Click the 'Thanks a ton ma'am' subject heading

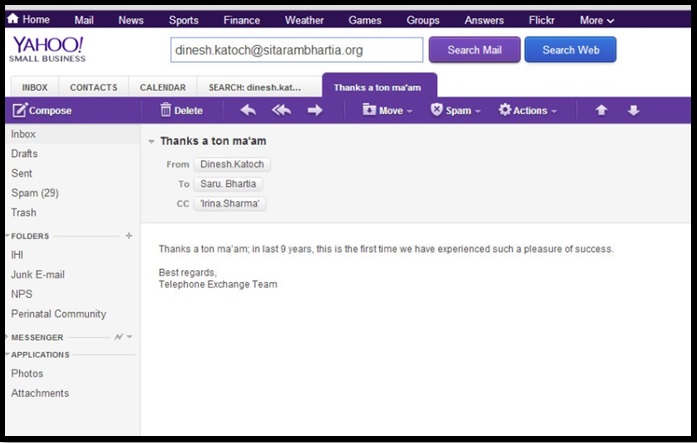pos(213,141)
